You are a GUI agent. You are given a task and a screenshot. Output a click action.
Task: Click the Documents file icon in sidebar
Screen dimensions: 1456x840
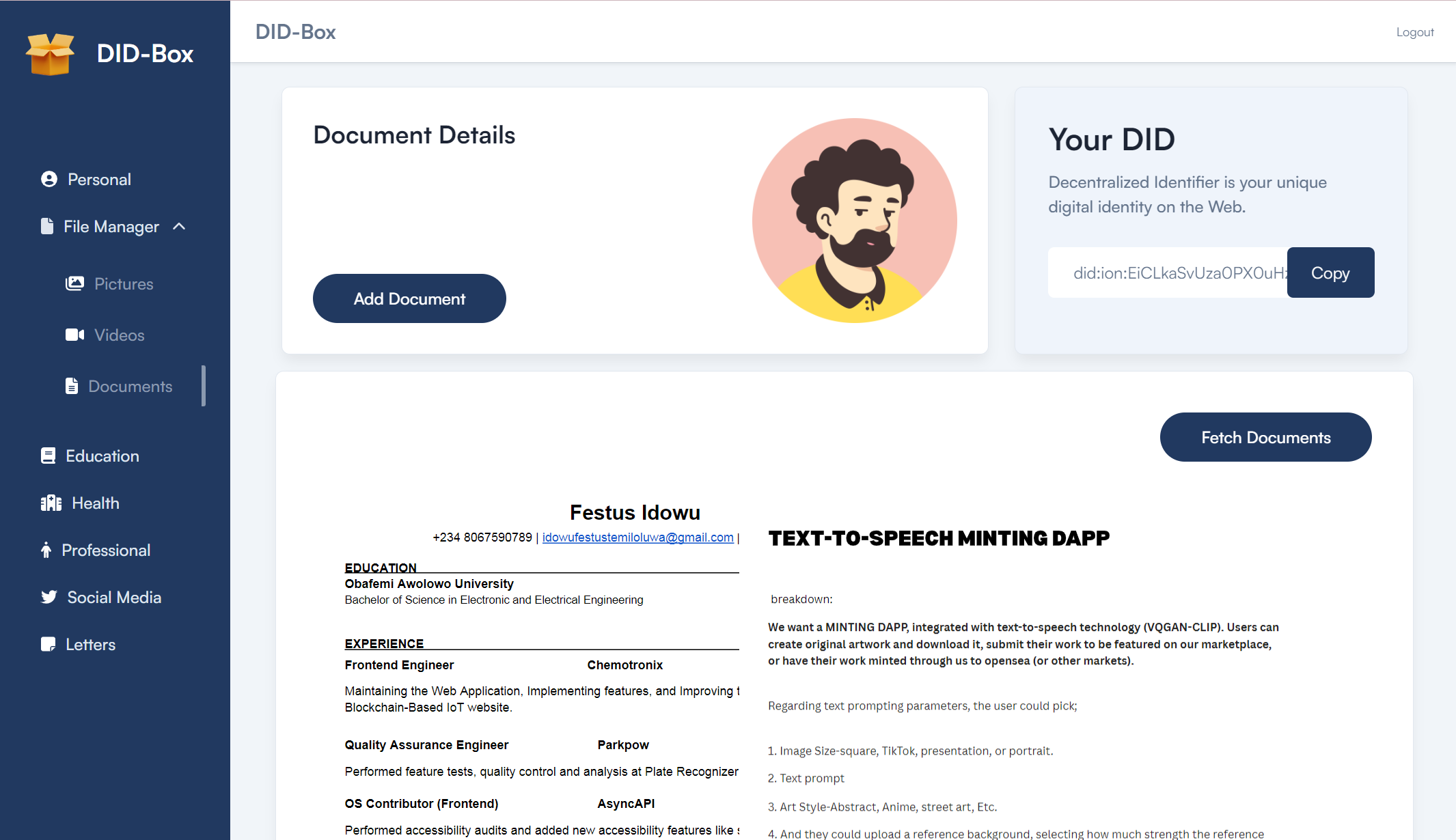click(72, 386)
